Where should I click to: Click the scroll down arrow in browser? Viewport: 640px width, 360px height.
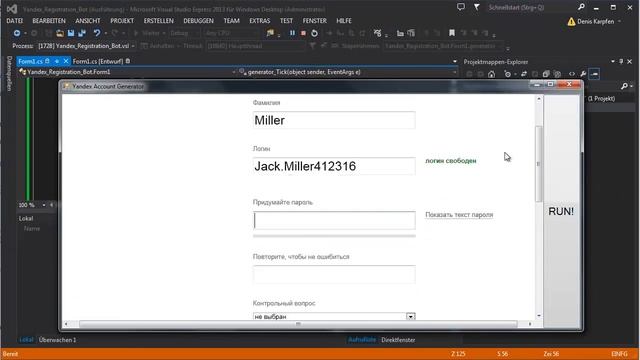click(539, 316)
